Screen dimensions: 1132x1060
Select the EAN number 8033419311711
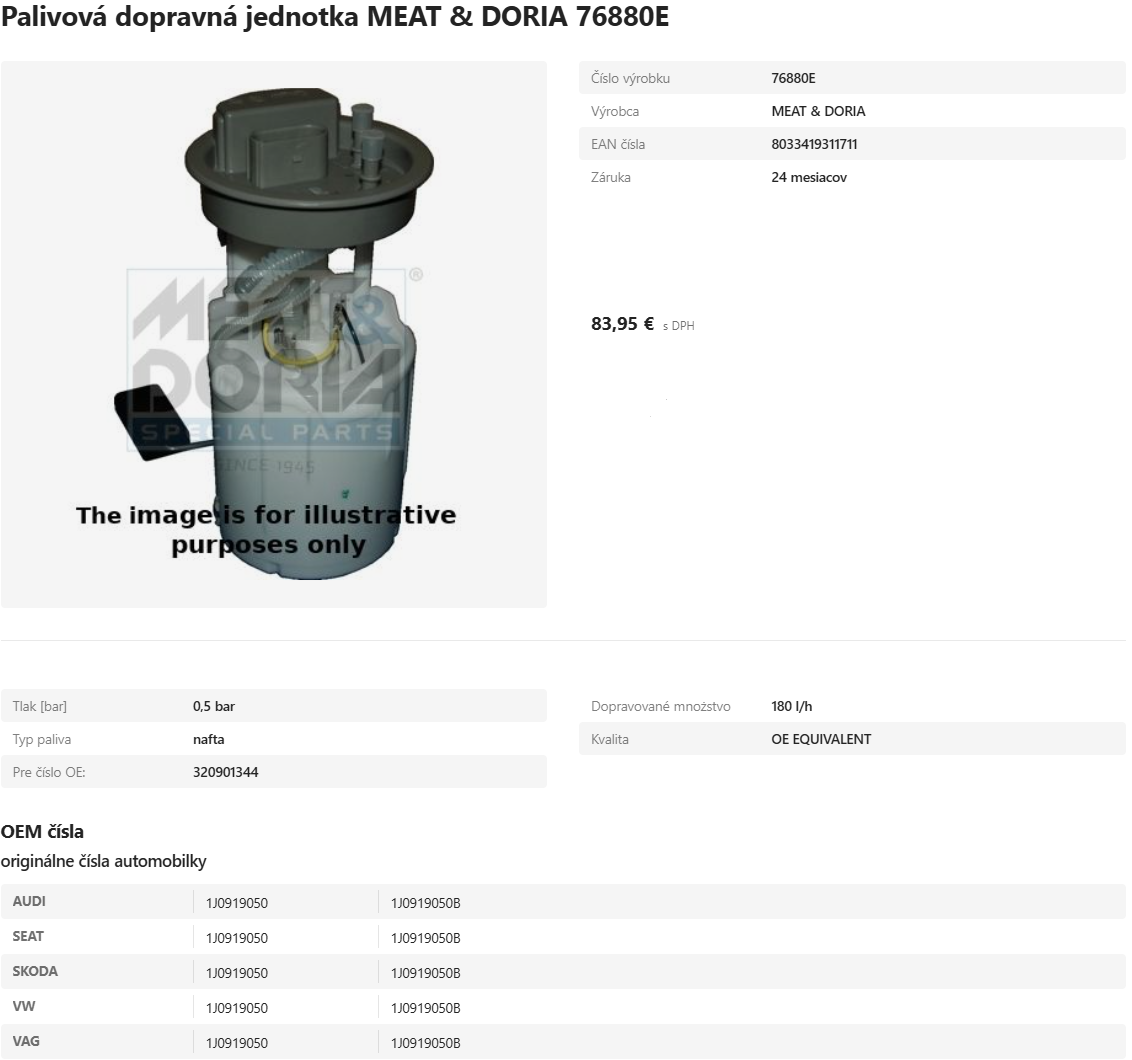click(x=814, y=144)
